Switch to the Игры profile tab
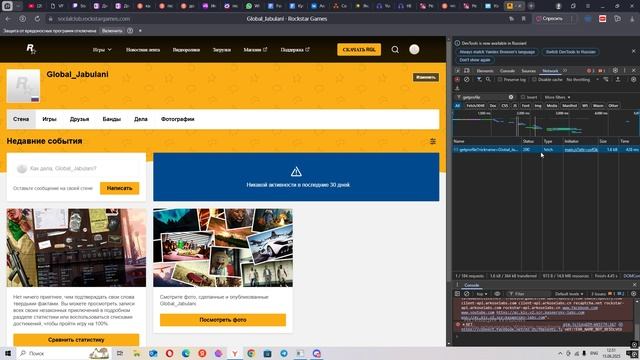640x360 pixels. point(49,119)
